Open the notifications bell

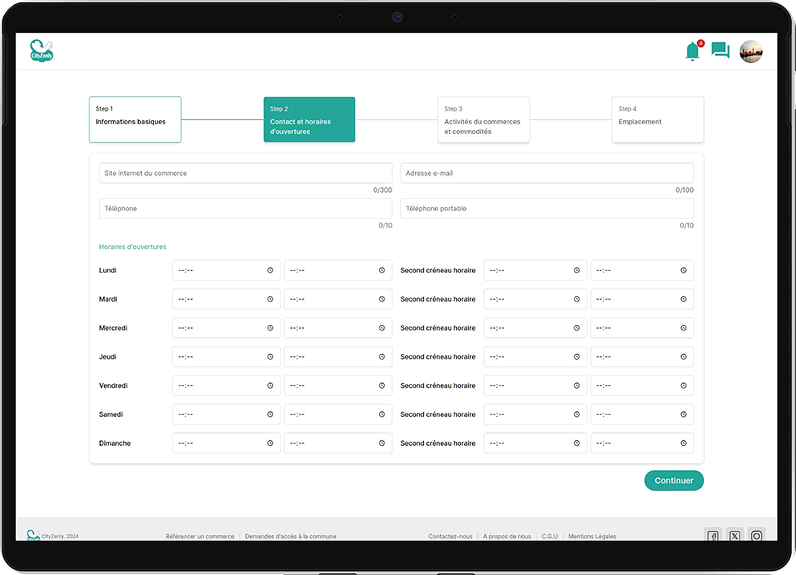692,51
